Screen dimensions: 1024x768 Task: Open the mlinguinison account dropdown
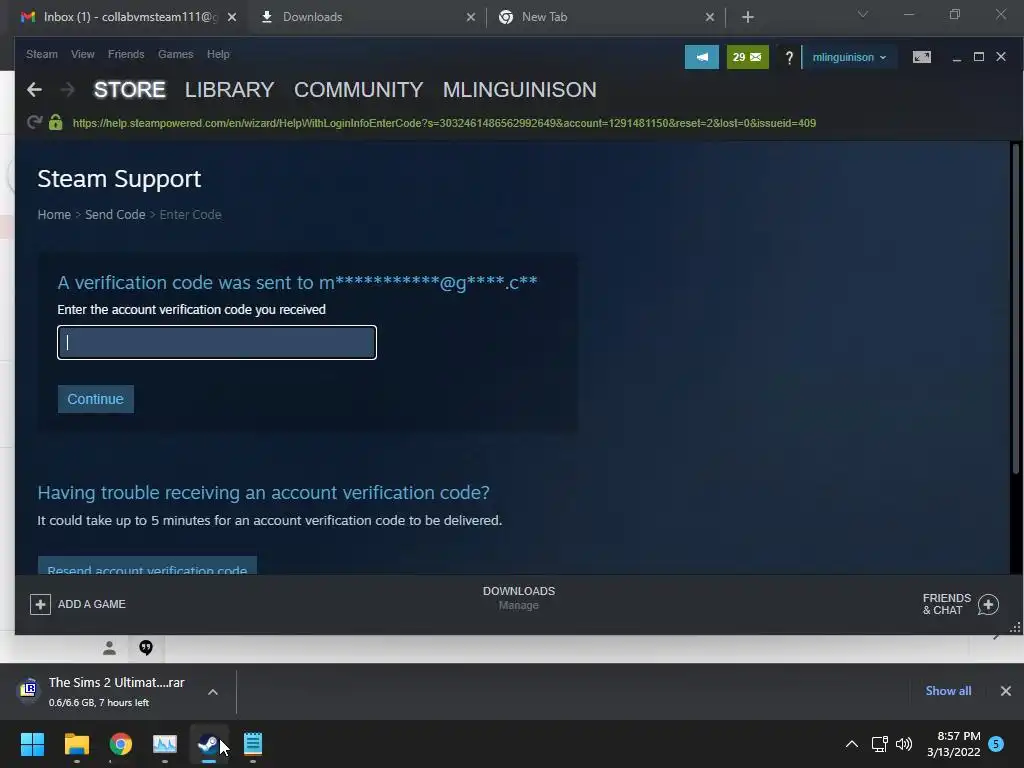849,57
